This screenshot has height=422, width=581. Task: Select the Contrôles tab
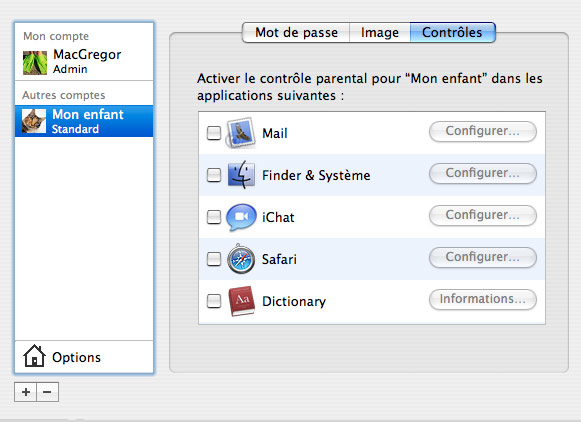point(452,33)
